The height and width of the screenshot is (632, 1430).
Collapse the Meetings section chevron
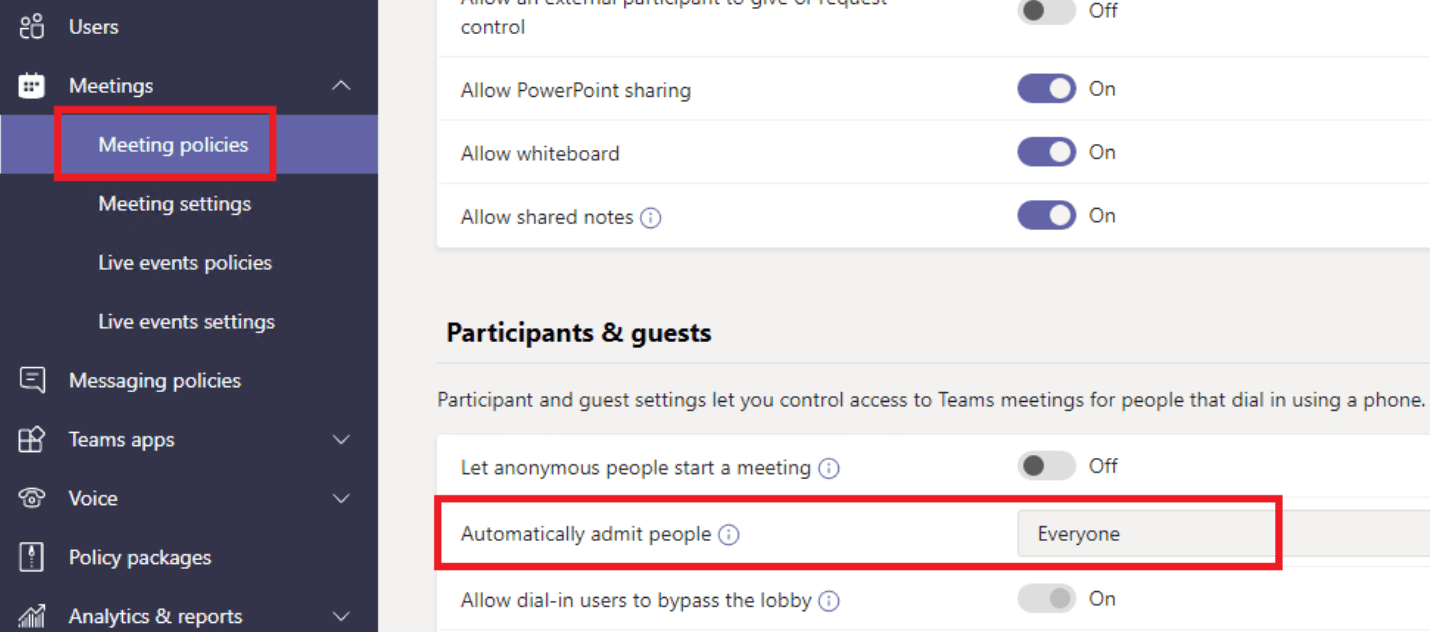click(341, 86)
